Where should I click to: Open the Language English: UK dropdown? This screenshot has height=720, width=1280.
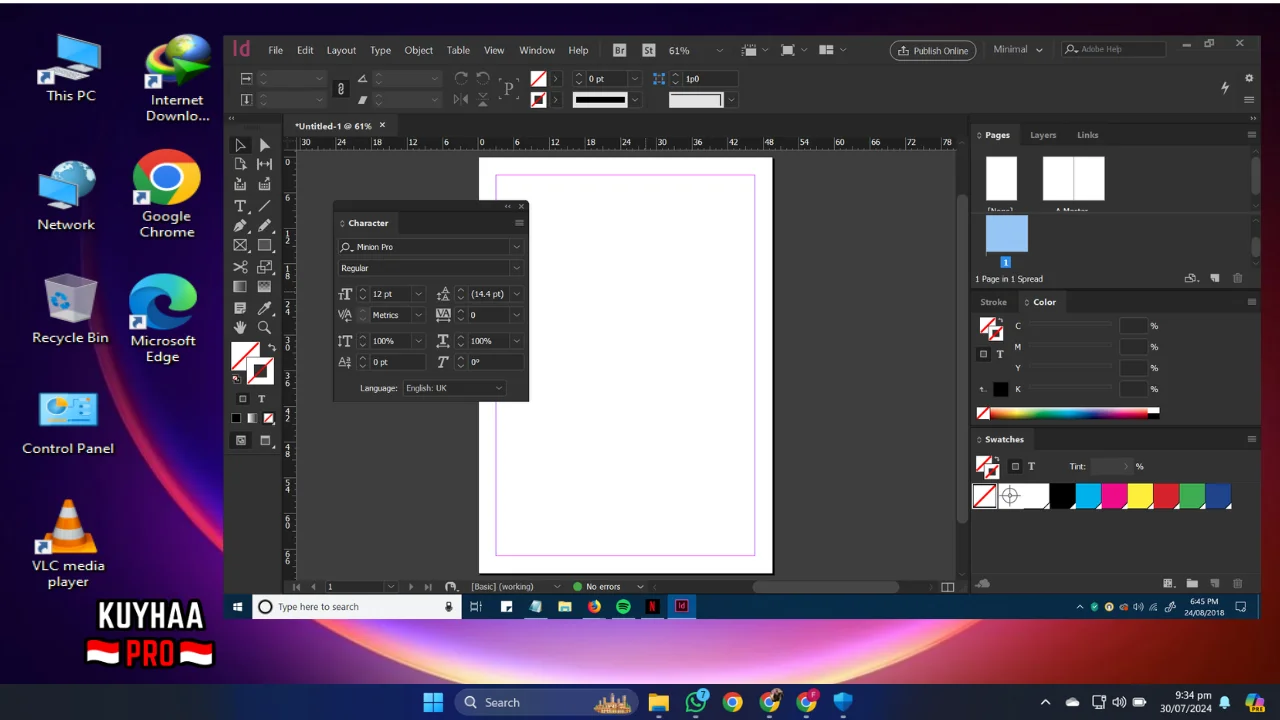tap(455, 388)
